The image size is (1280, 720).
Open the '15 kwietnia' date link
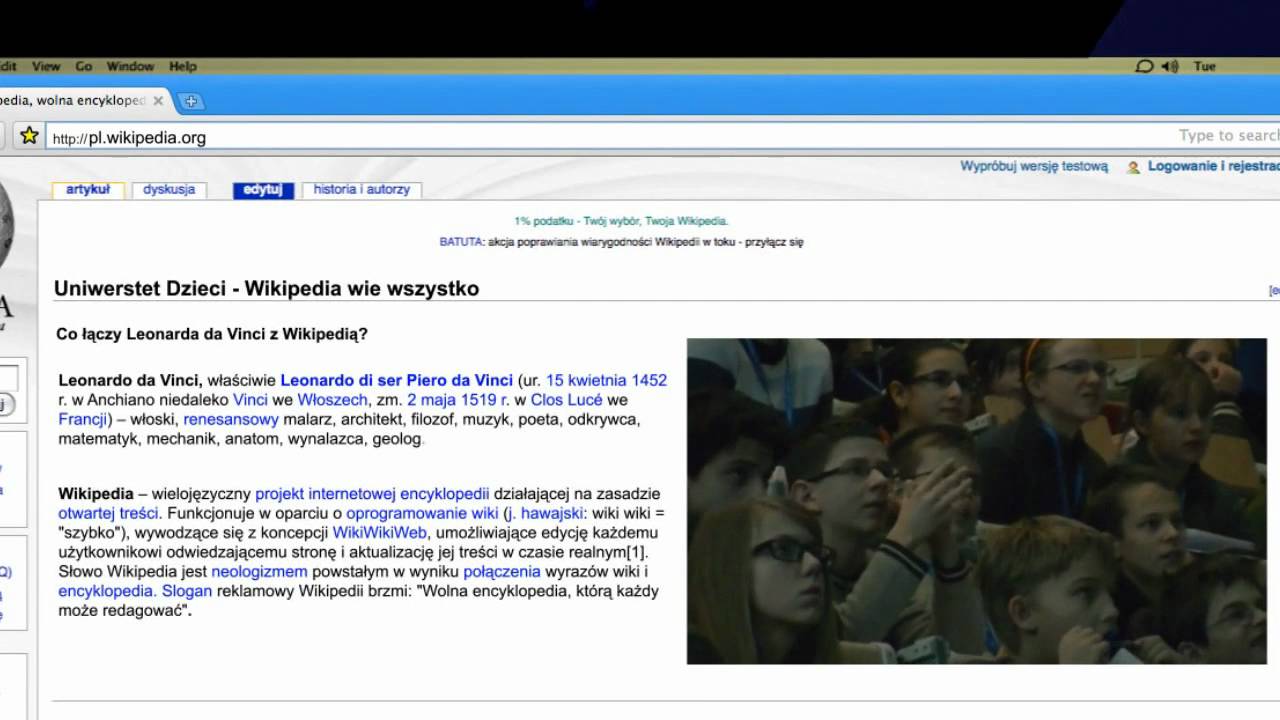click(x=586, y=380)
